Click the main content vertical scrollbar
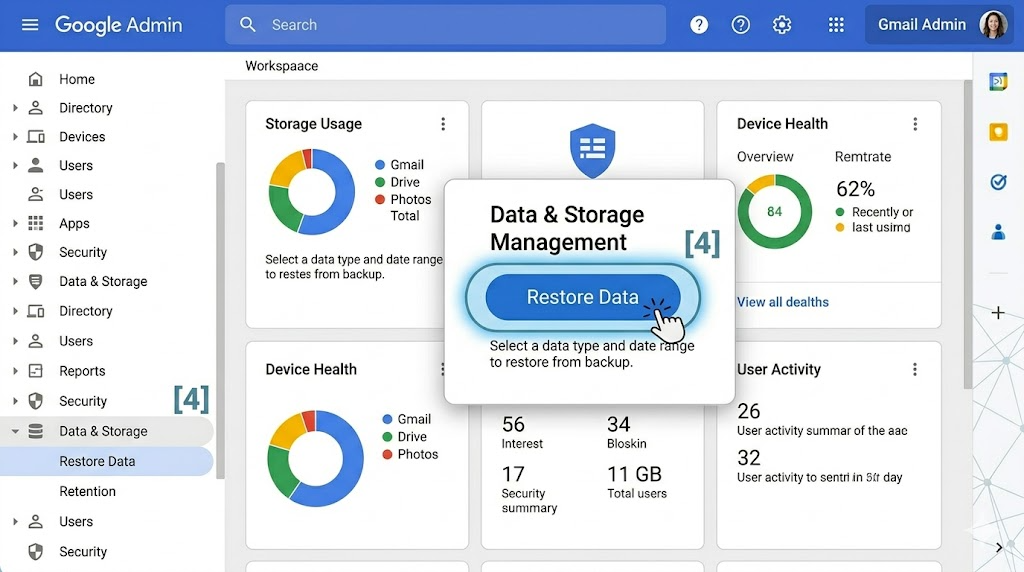The image size is (1024, 572). pyautogui.click(x=968, y=235)
